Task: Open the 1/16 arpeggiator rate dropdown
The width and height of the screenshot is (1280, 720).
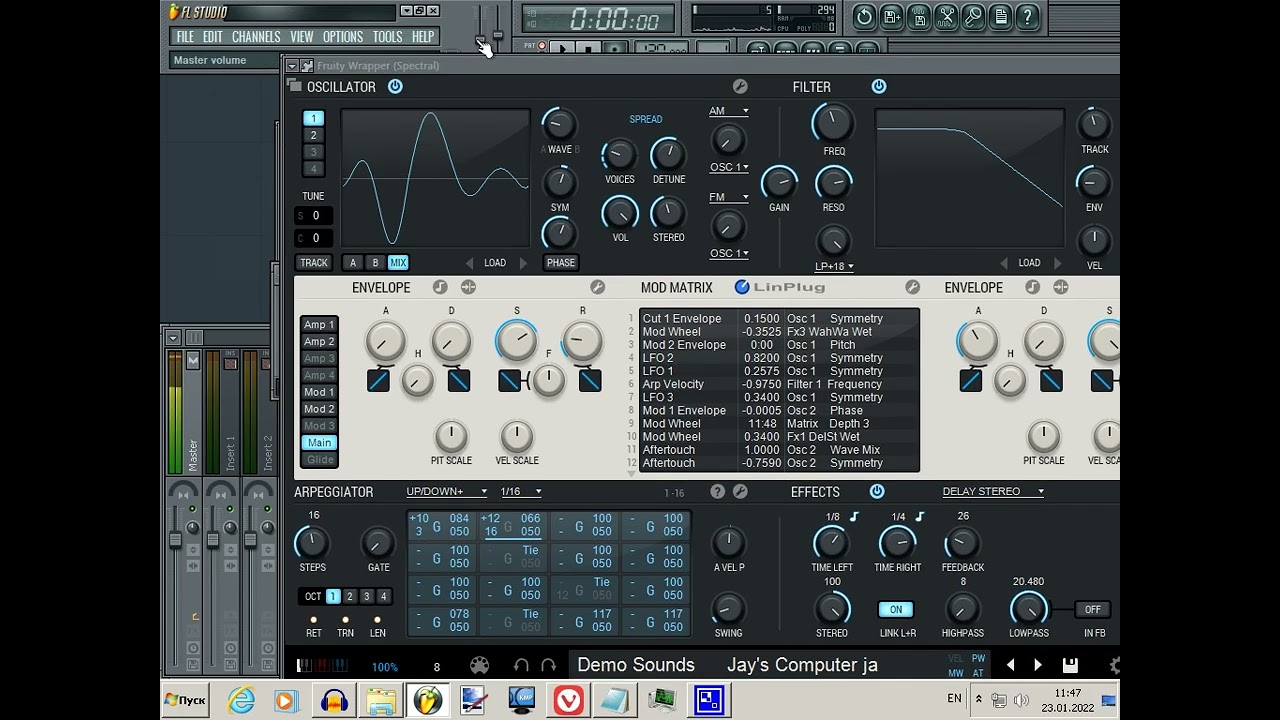Action: coord(521,492)
